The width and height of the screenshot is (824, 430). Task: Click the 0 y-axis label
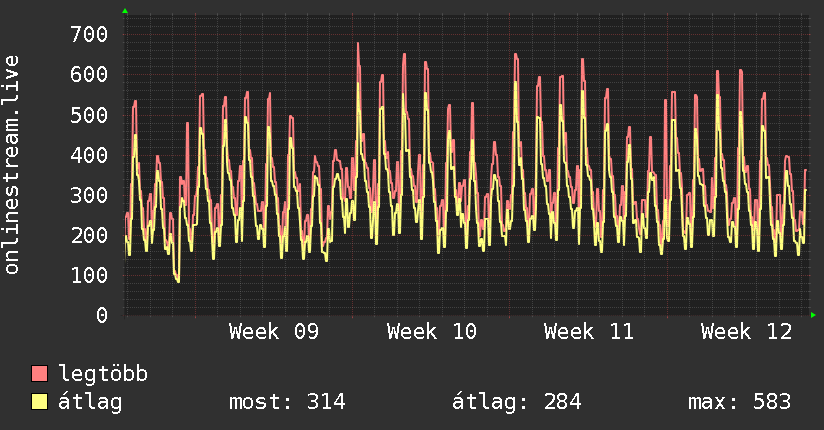pyautogui.click(x=102, y=315)
